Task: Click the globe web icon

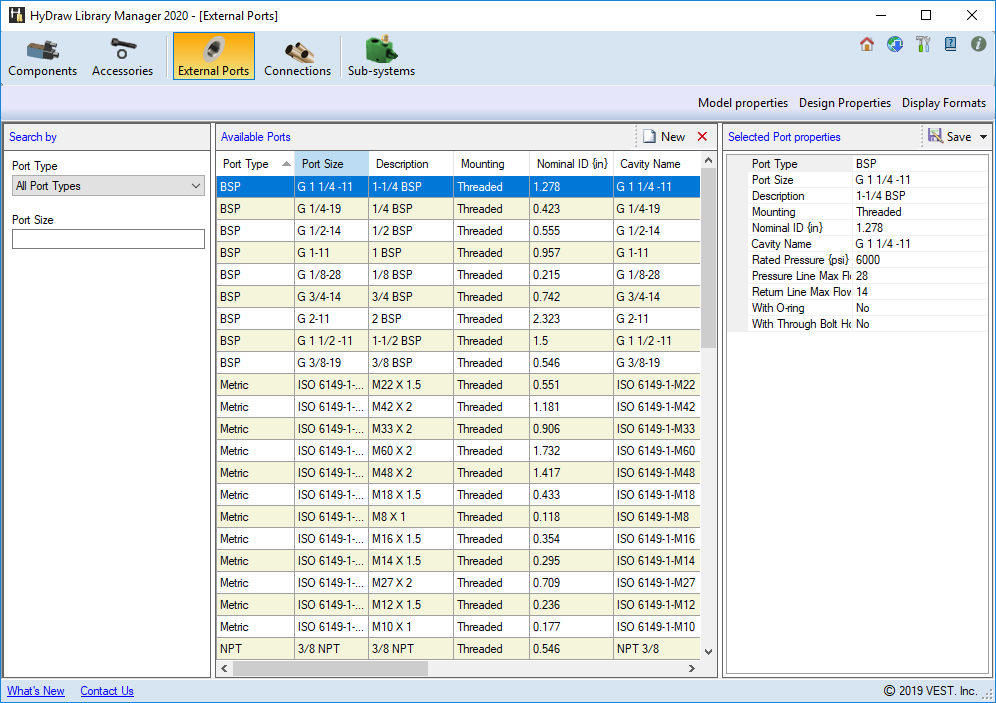Action: pos(895,44)
